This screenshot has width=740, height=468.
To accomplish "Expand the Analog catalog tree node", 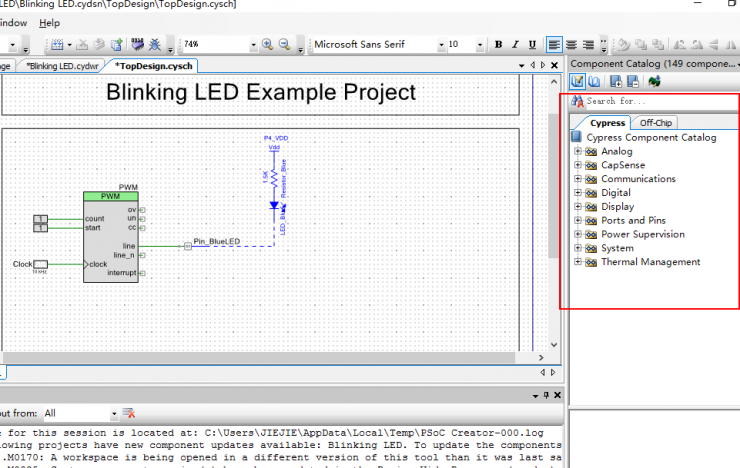I will pos(577,152).
